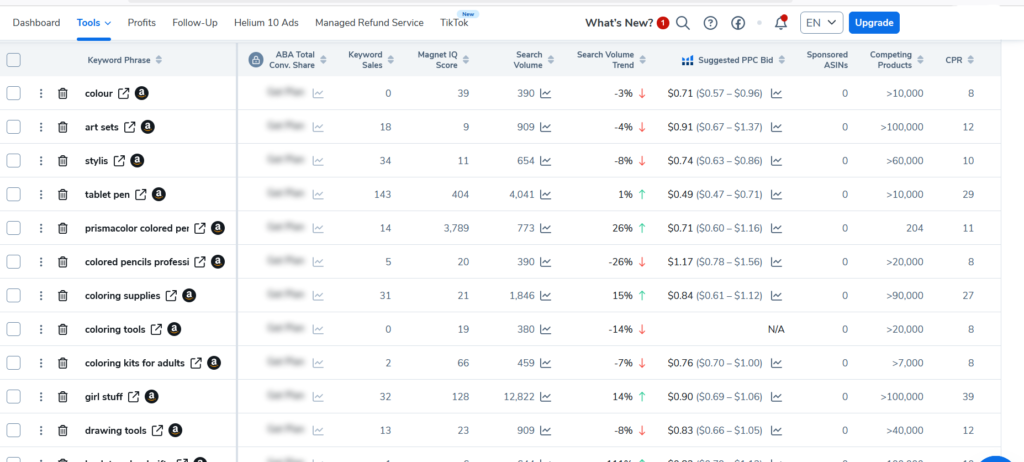The image size is (1024, 462).
Task: Go to the Profits tab
Action: [x=142, y=23]
